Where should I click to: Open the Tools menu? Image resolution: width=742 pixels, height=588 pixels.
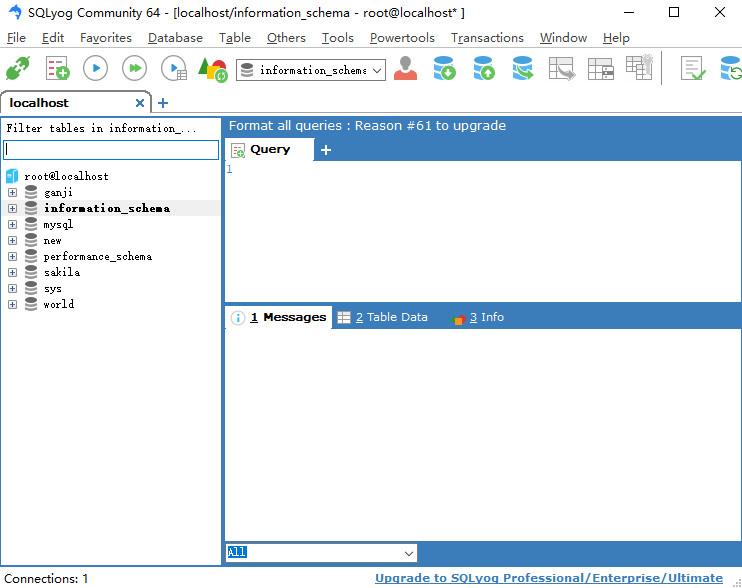click(337, 38)
